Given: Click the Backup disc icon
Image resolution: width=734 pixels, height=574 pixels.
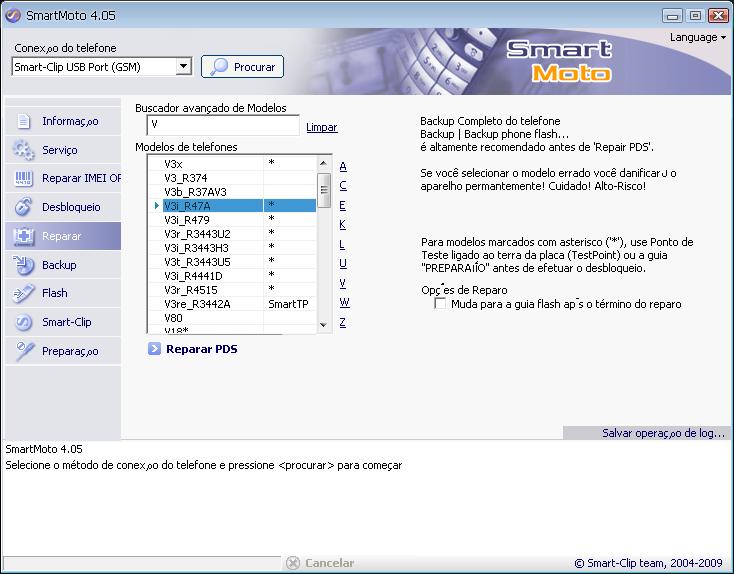Looking at the screenshot, I should click(x=23, y=265).
